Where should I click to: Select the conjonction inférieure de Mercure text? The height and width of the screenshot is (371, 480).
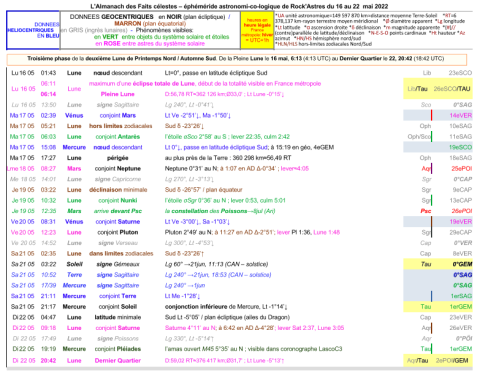[x=226, y=307]
